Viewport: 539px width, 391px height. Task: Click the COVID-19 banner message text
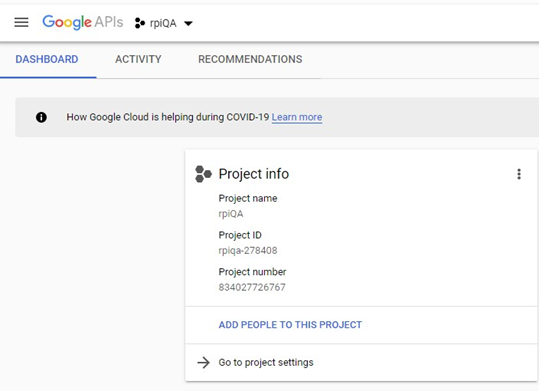coord(168,117)
